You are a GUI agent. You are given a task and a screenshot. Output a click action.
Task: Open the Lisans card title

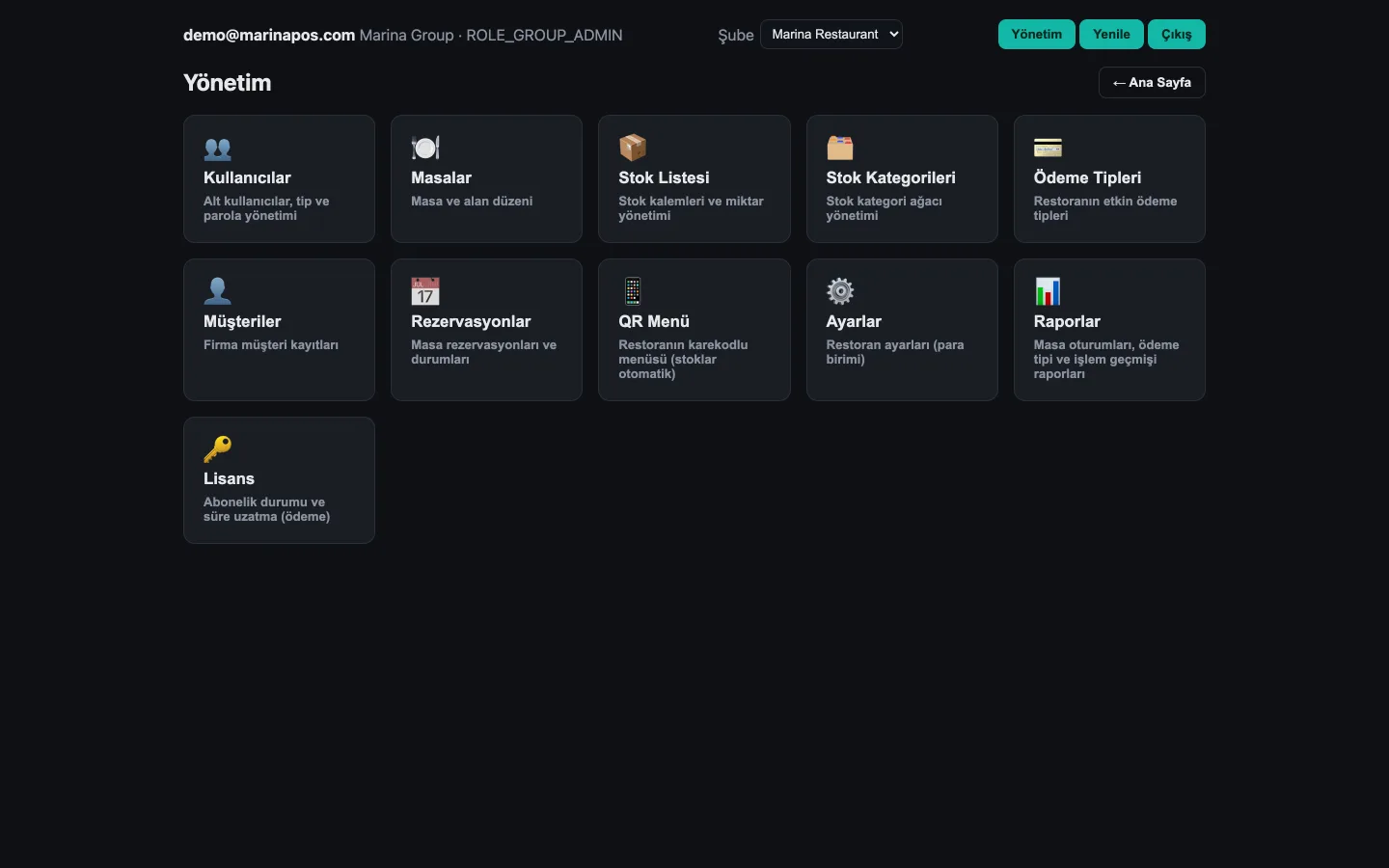click(x=229, y=478)
